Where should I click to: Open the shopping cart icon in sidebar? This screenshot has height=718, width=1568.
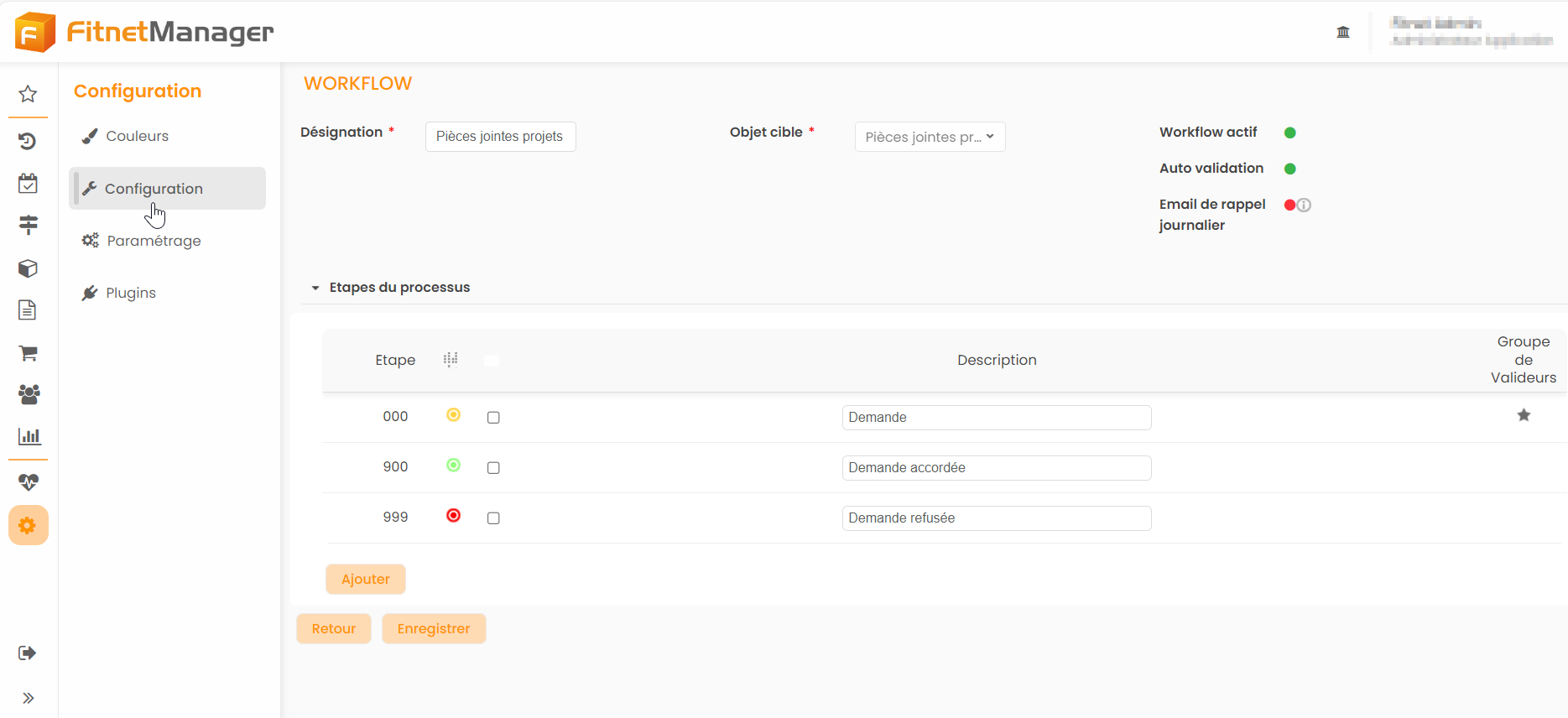28,353
